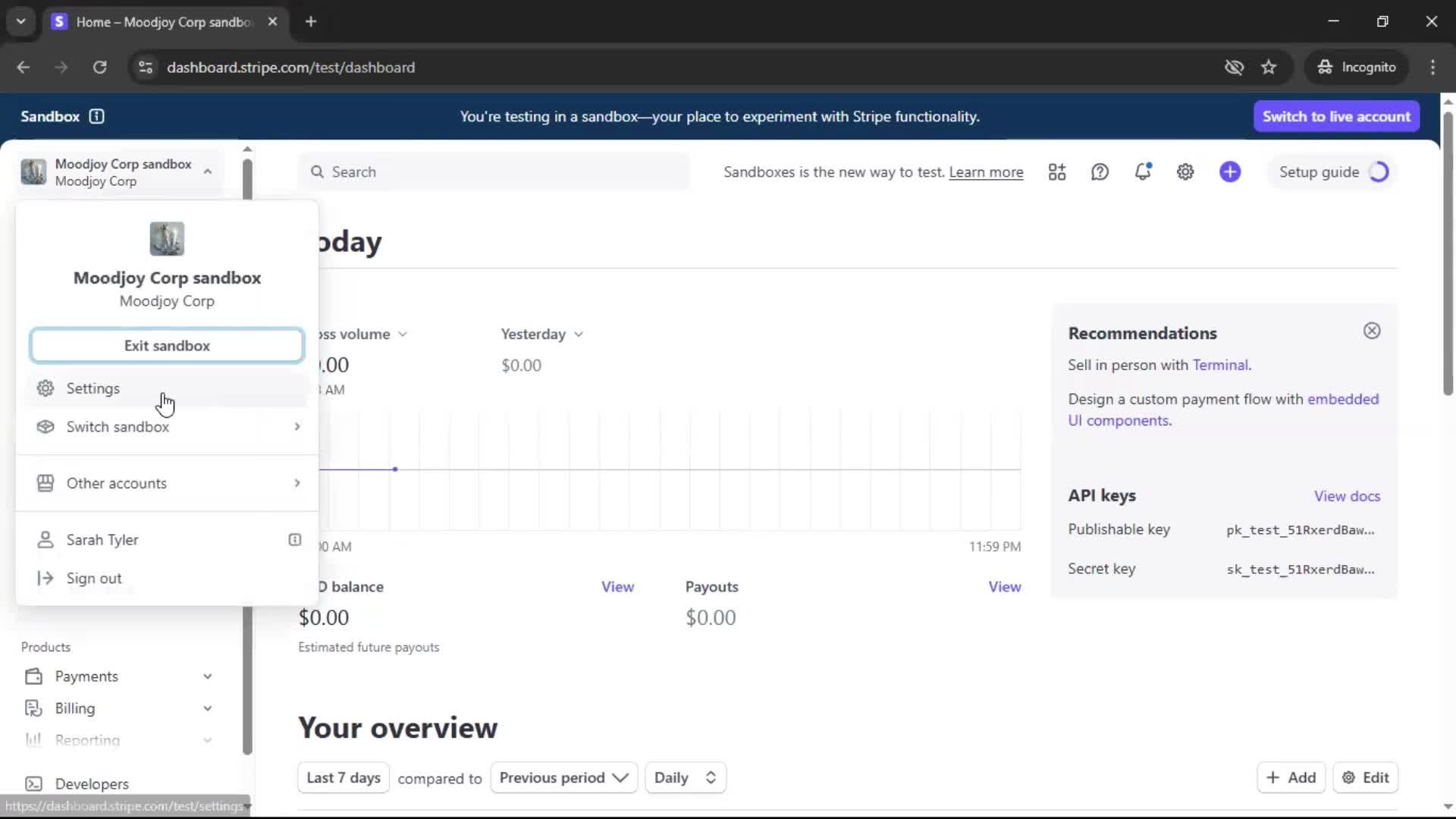The height and width of the screenshot is (819, 1456).
Task: Reveal the secret key sk_test value
Action: click(x=1300, y=570)
